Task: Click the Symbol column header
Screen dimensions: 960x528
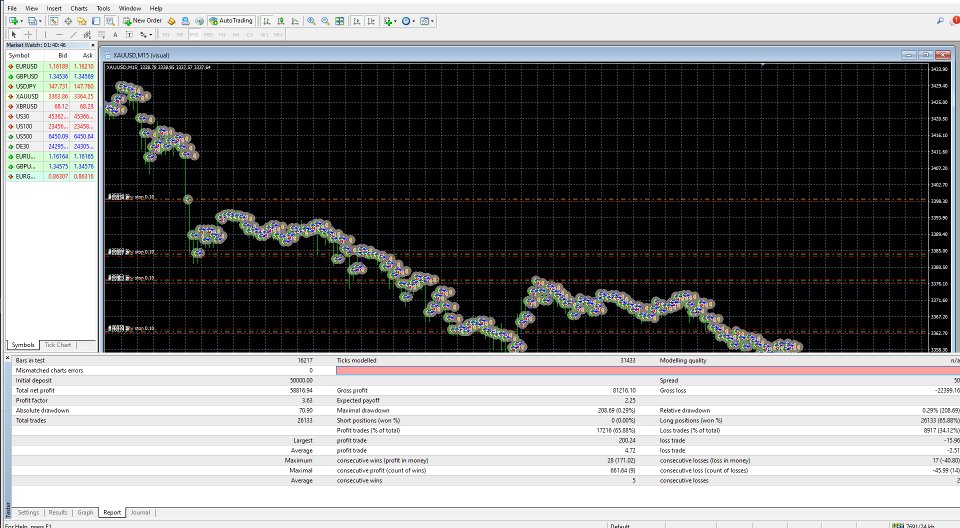Action: coord(24,55)
